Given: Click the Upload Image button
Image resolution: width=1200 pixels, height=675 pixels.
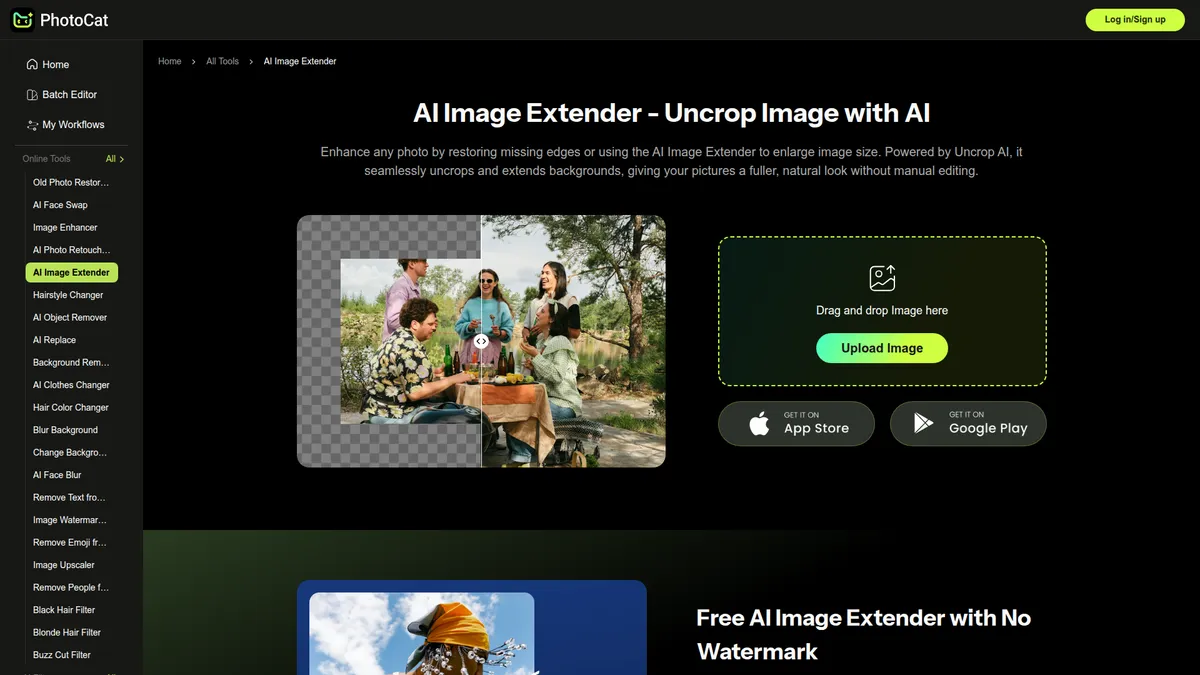Looking at the screenshot, I should (x=881, y=348).
